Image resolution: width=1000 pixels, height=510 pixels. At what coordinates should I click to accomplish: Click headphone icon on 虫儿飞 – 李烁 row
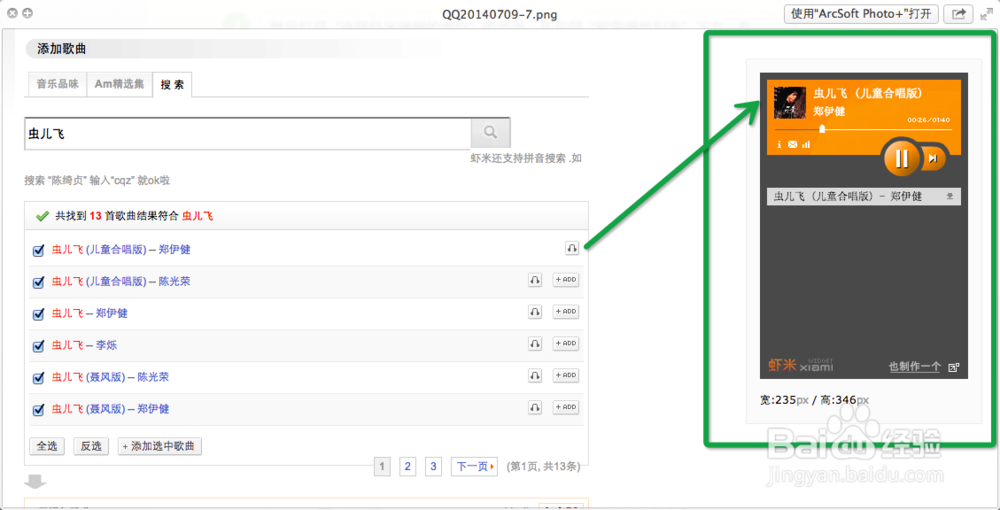click(x=534, y=344)
